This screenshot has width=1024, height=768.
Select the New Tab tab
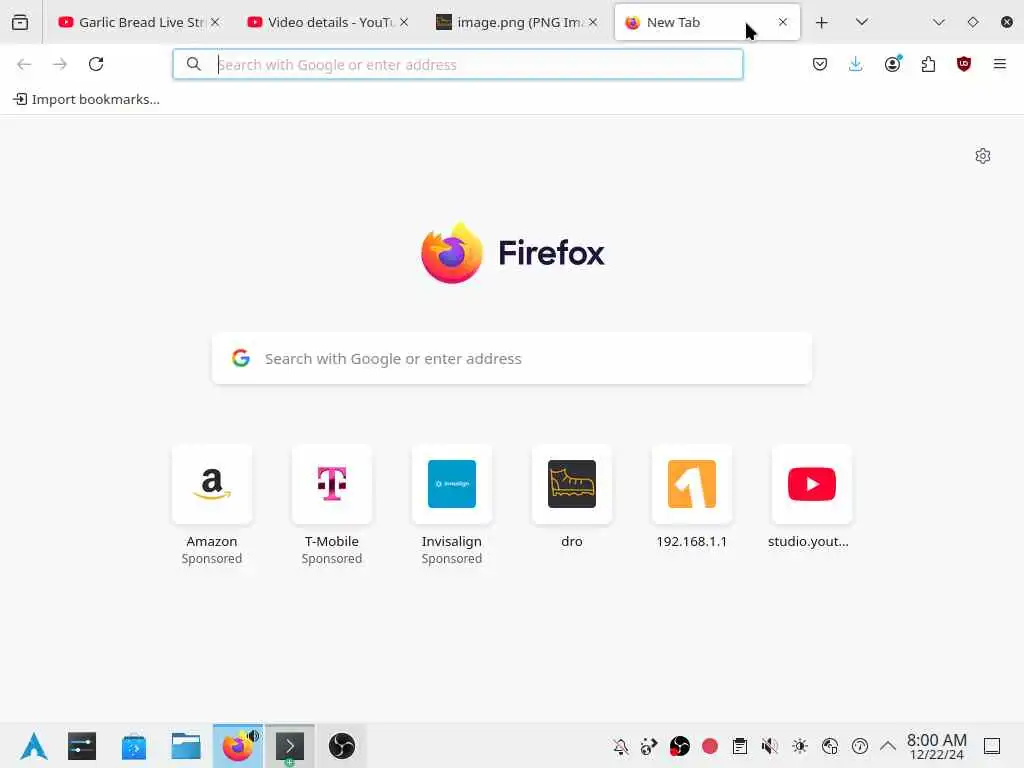(x=707, y=22)
